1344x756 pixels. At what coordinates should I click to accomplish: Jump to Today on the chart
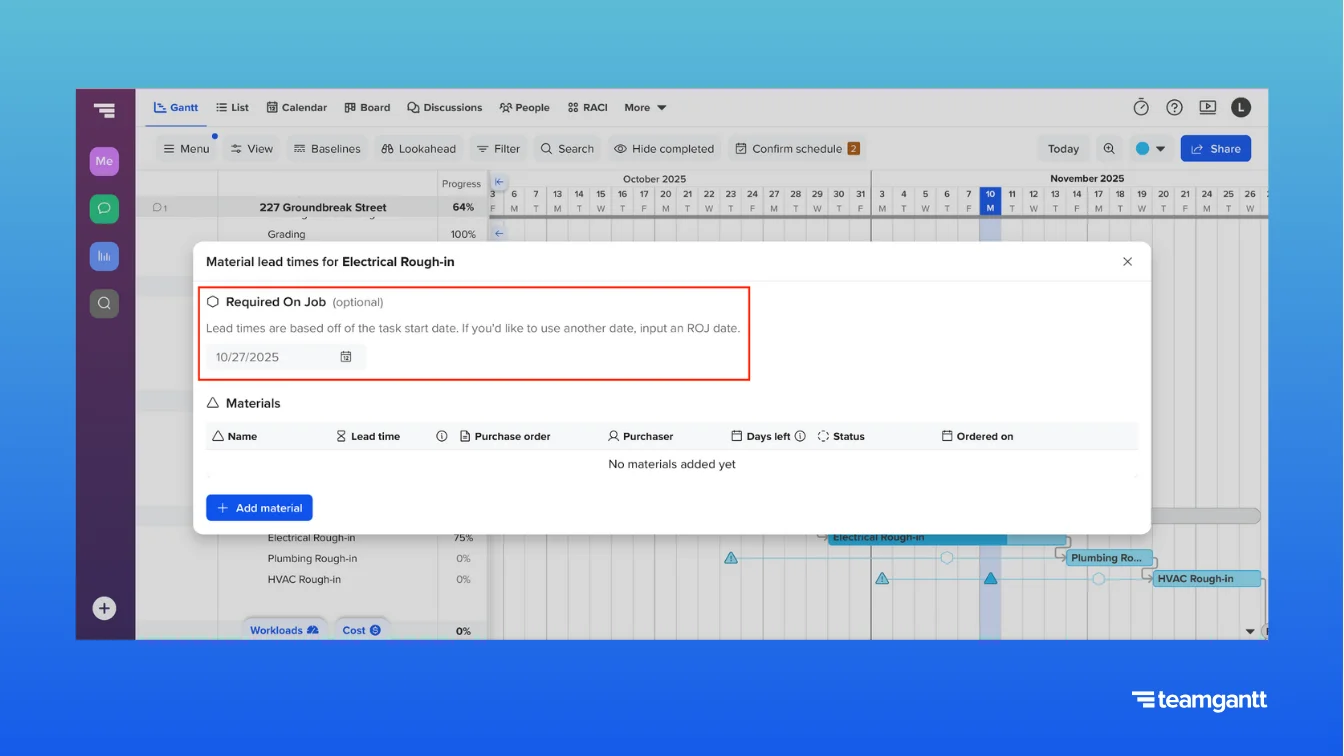(1063, 149)
